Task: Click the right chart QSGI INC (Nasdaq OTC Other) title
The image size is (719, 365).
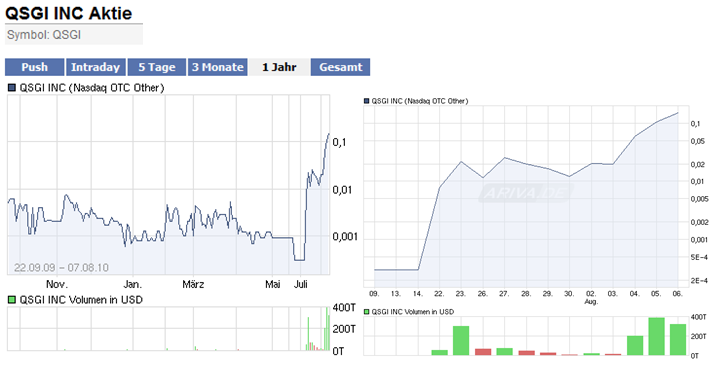Action: pyautogui.click(x=420, y=101)
